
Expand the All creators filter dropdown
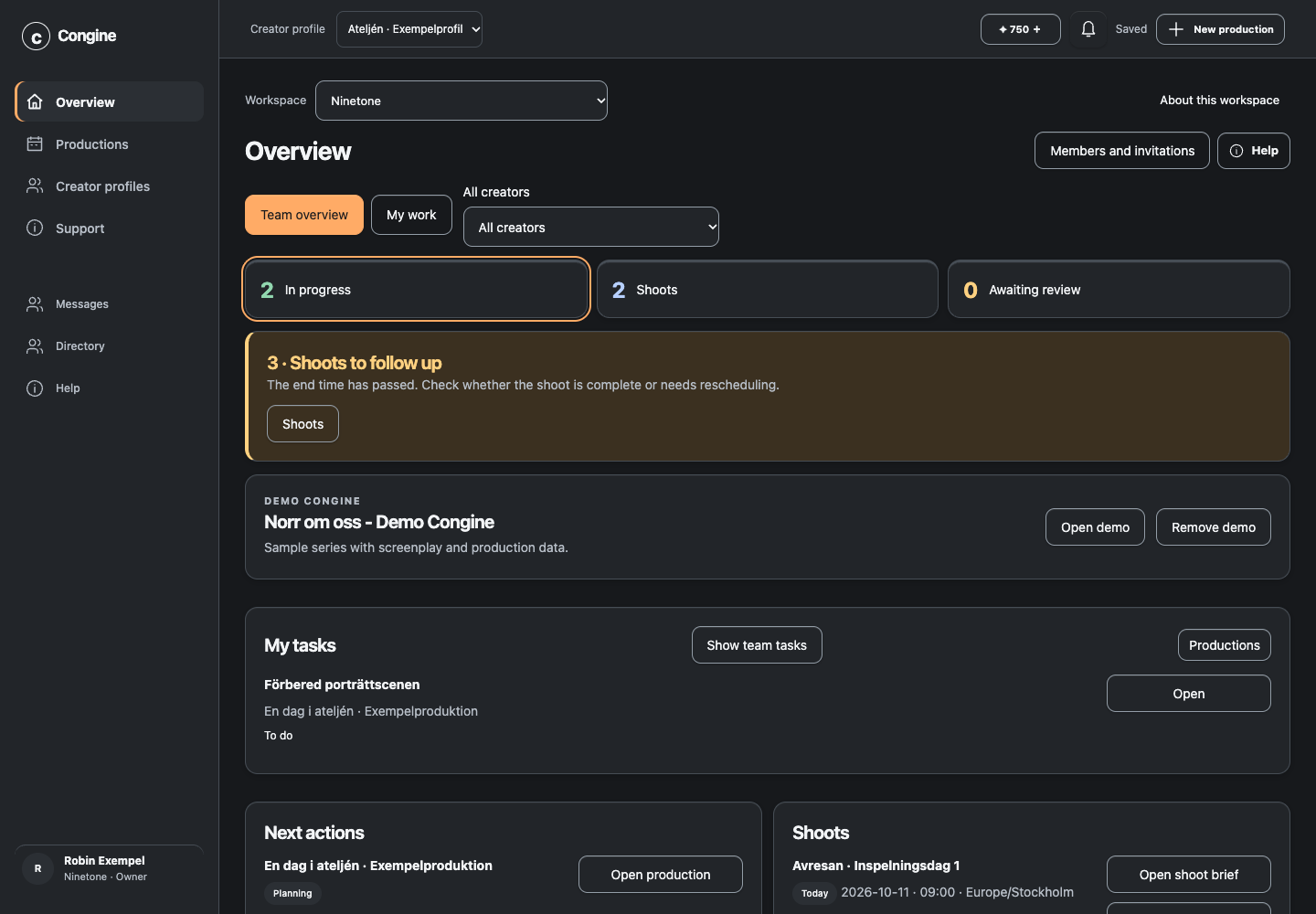(x=591, y=227)
